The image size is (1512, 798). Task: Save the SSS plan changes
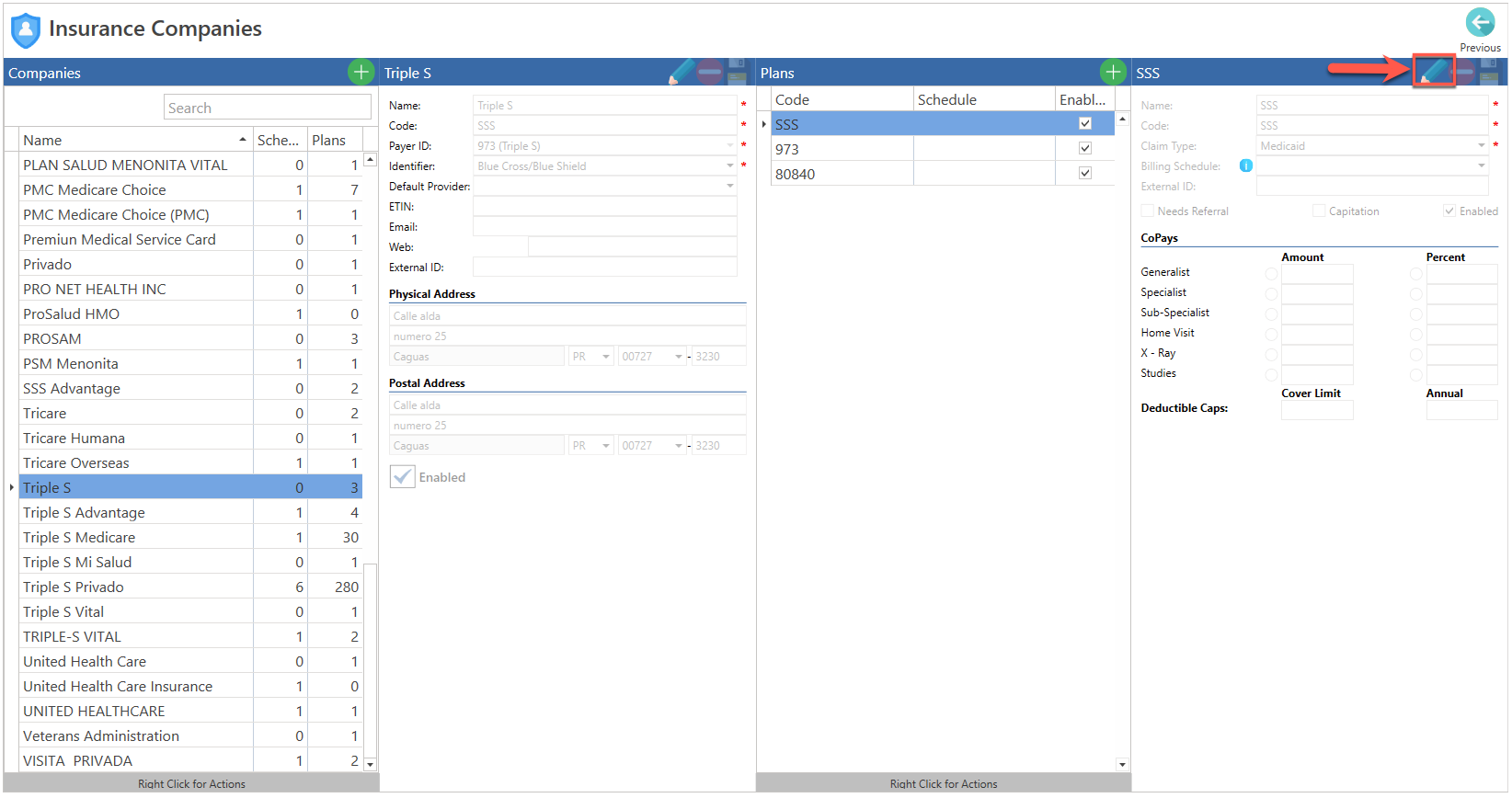[1489, 72]
